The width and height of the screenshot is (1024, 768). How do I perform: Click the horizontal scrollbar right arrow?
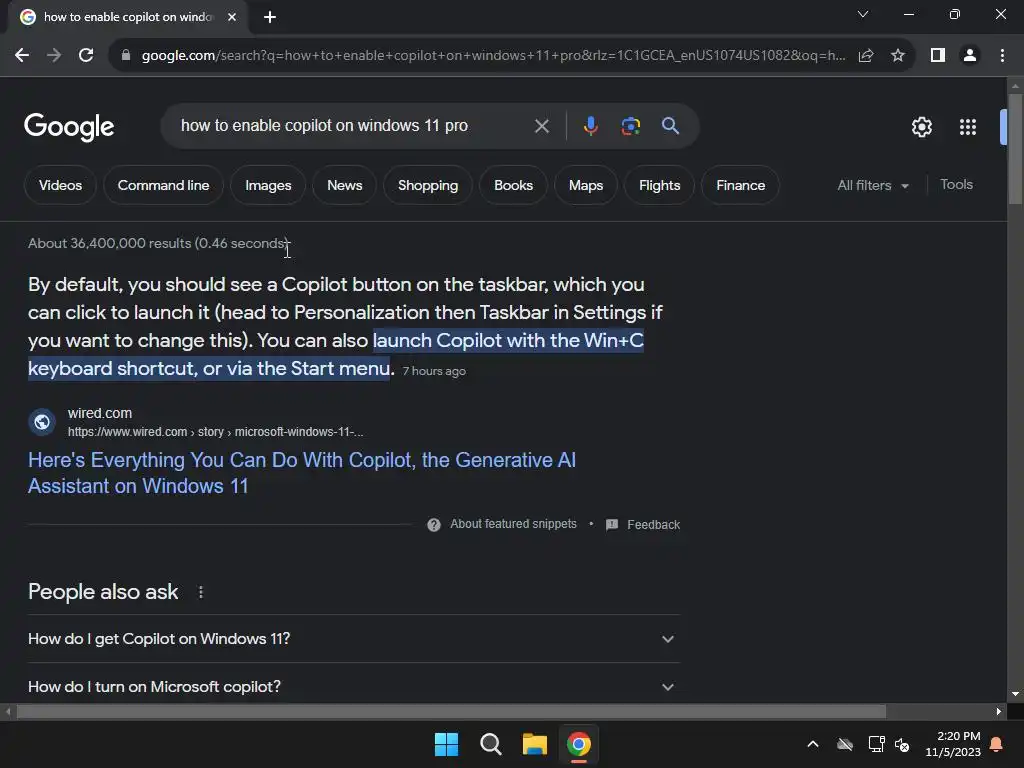[x=999, y=711]
